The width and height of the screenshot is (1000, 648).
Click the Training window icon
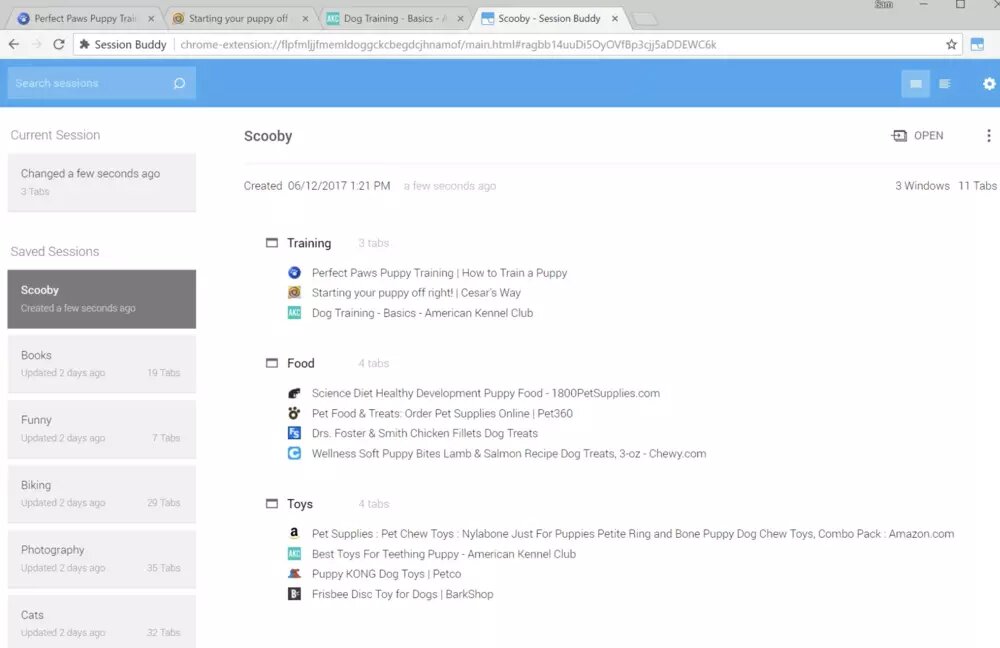coord(272,243)
